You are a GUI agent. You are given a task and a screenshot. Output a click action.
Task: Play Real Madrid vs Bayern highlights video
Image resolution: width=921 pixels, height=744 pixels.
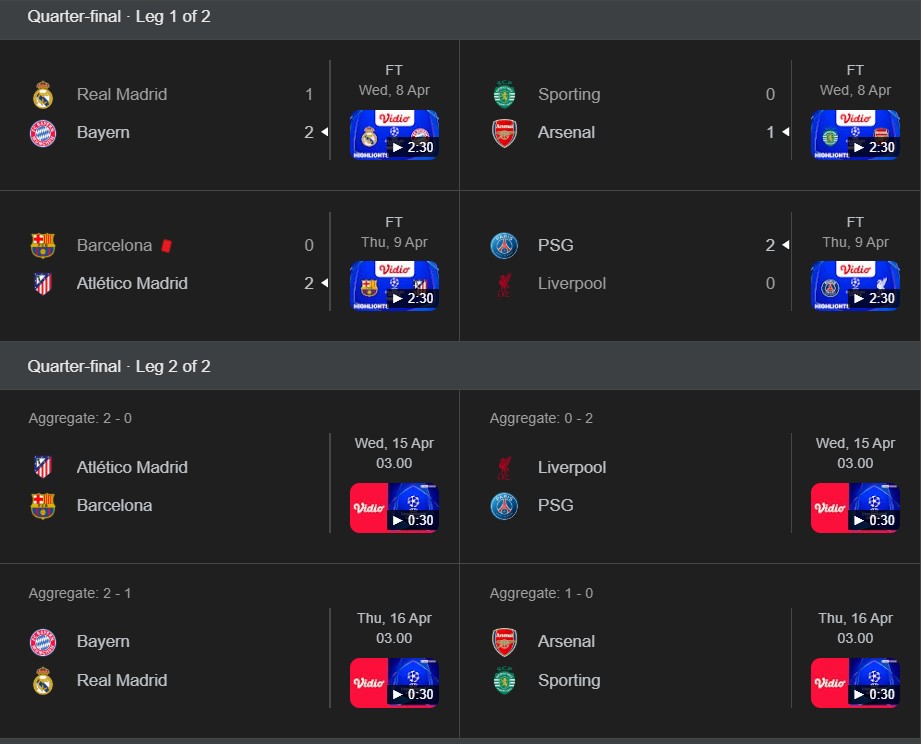pyautogui.click(x=394, y=135)
